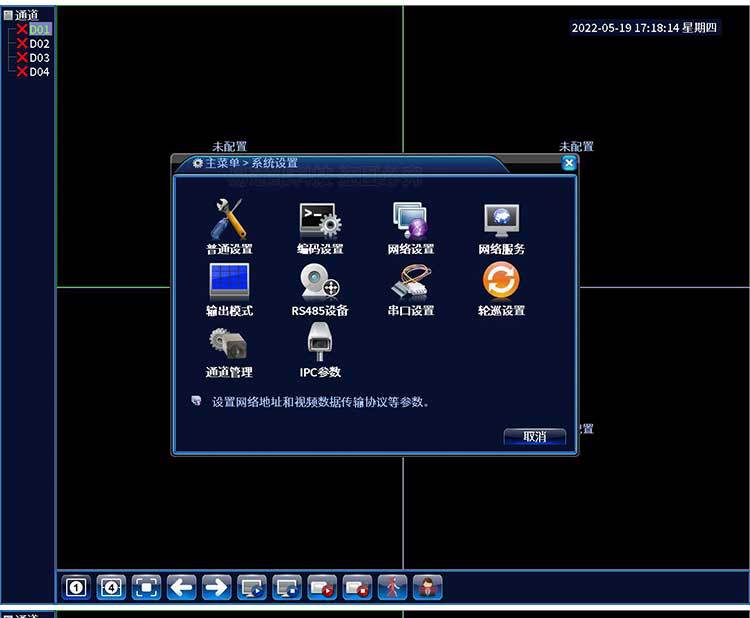Open IPC参数 camera parameters icon
750x618 pixels.
320,351
